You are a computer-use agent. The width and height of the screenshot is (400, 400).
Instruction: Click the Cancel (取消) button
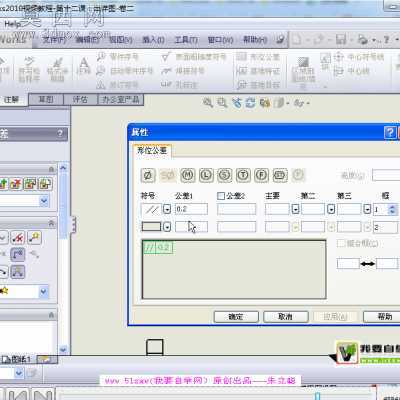(286, 317)
